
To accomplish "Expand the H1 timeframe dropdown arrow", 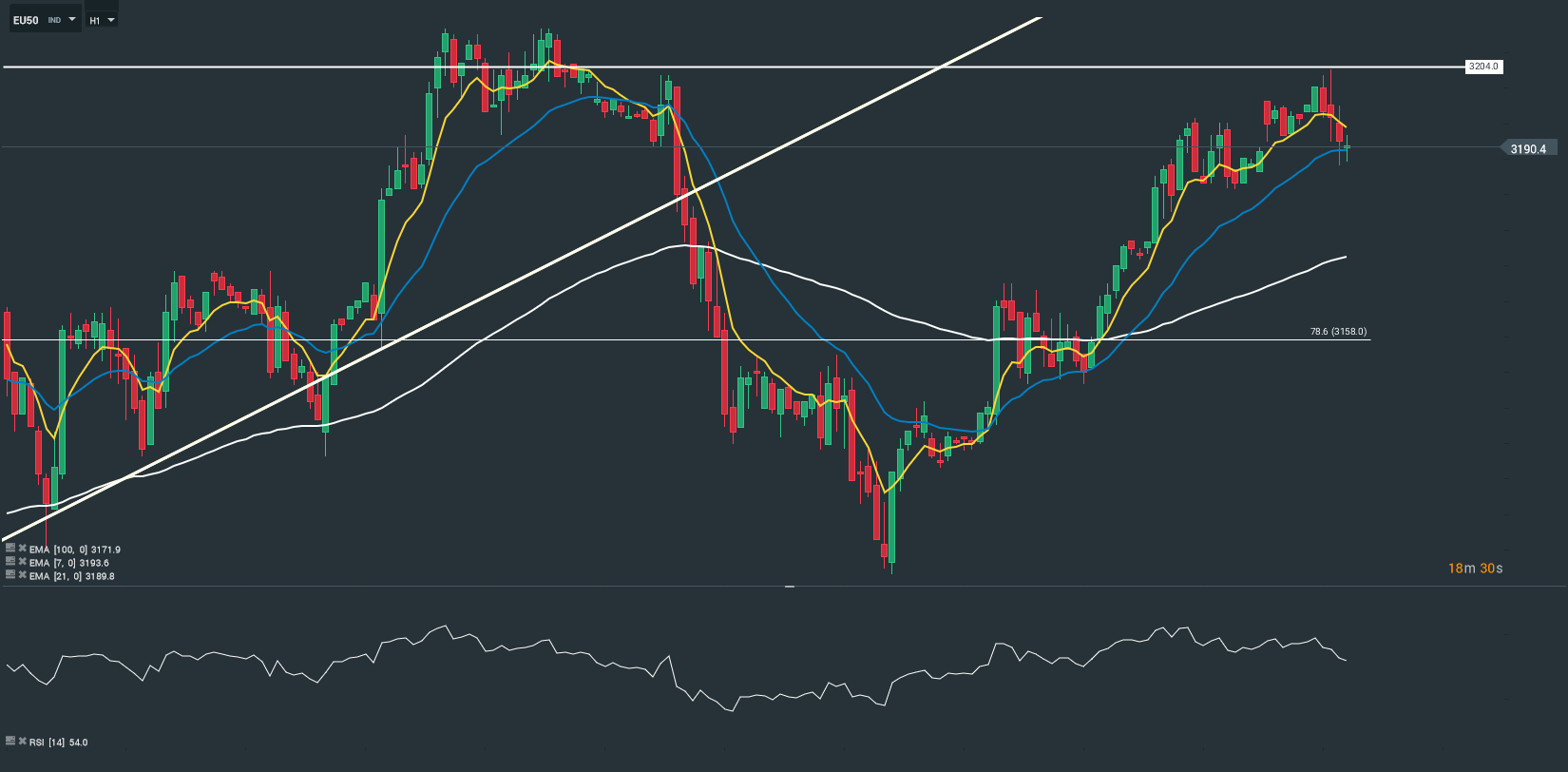I will coord(111,19).
